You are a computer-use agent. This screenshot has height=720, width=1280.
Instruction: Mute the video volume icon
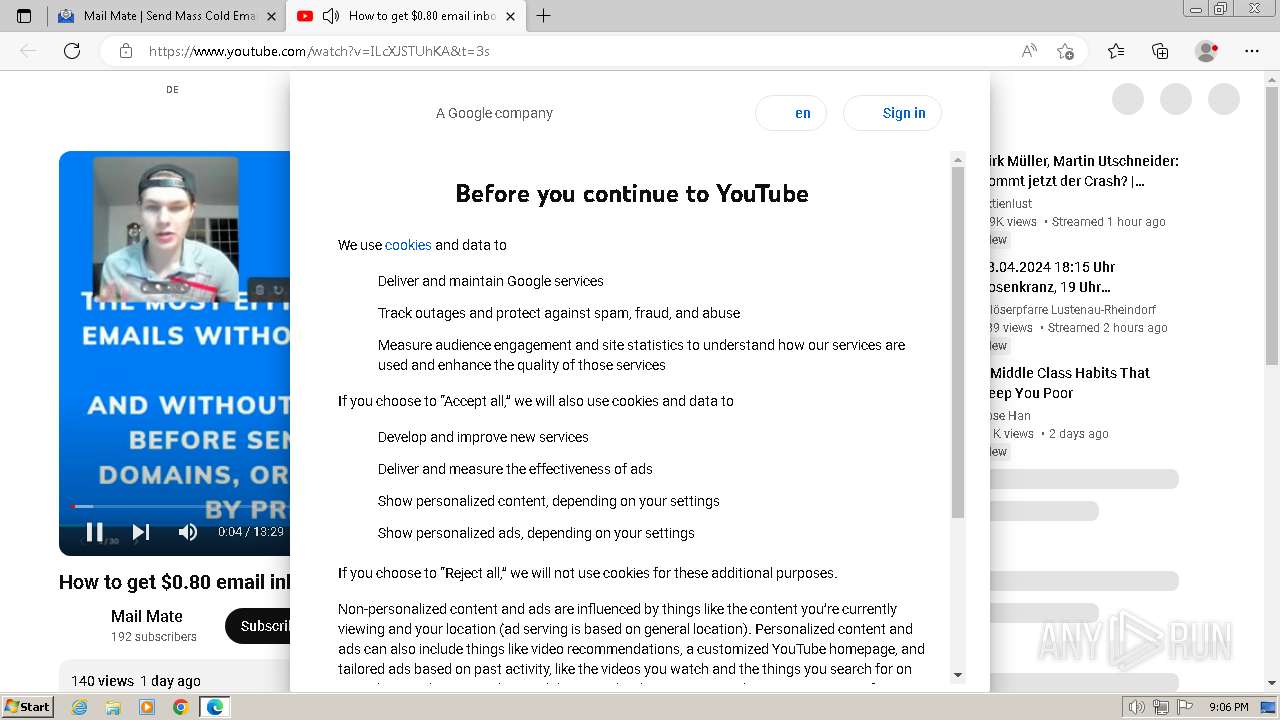[x=187, y=532]
